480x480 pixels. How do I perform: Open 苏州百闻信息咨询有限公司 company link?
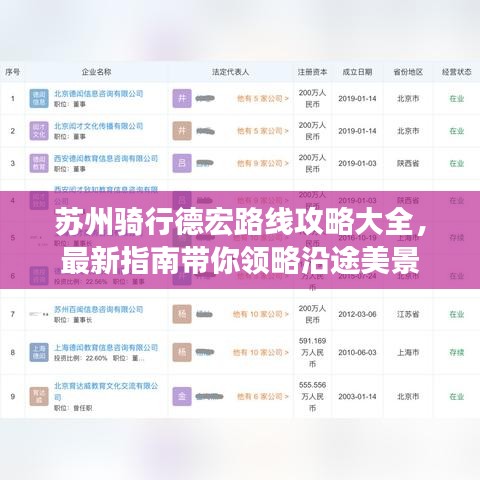pyautogui.click(x=99, y=309)
